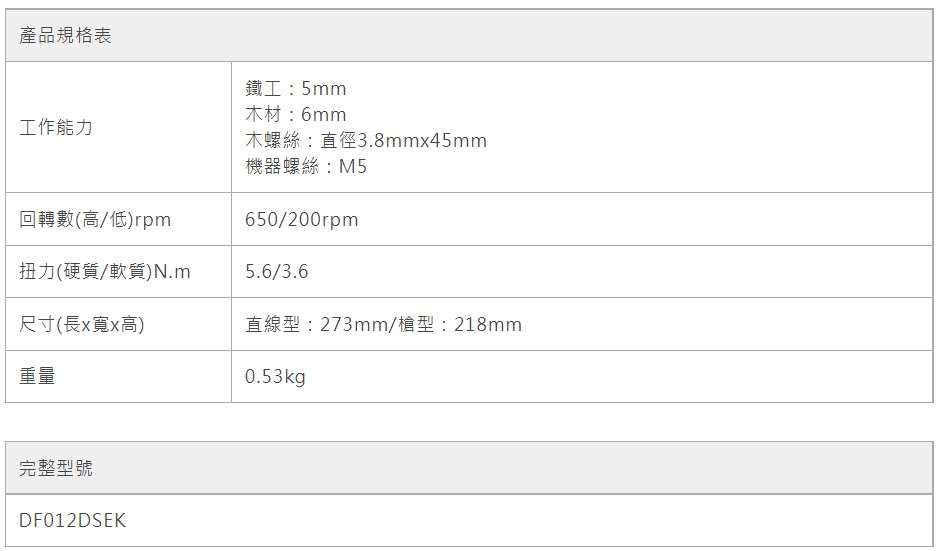Click the 回轉數(高/低)rpm row label
Image resolution: width=938 pixels, height=551 pixels.
tap(95, 220)
